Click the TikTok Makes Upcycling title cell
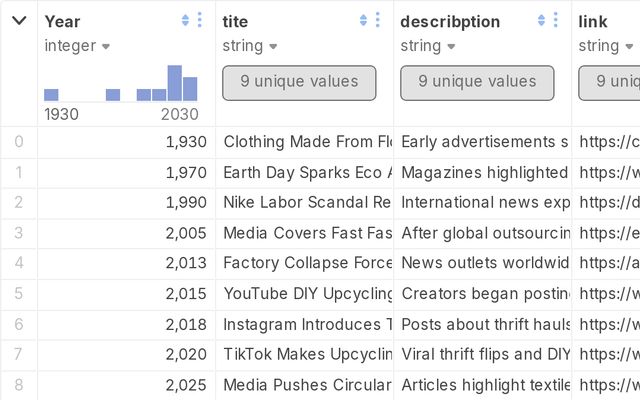The height and width of the screenshot is (400, 640). [307, 354]
